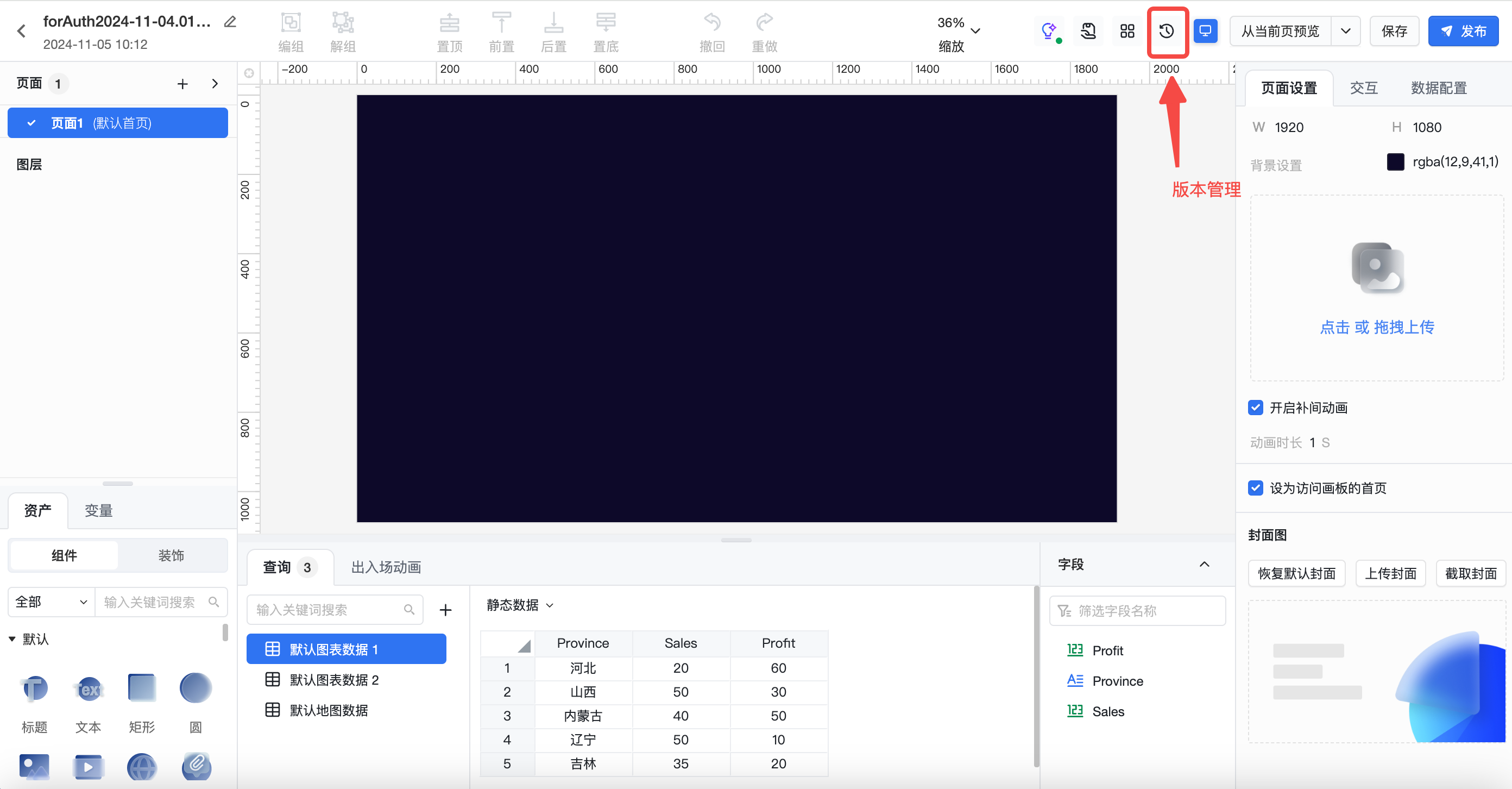Select 页面1 in the page list

117,123
